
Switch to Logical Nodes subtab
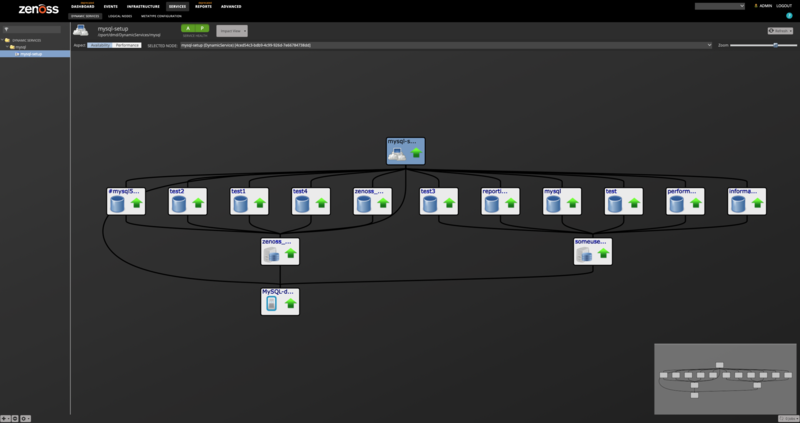(120, 16)
